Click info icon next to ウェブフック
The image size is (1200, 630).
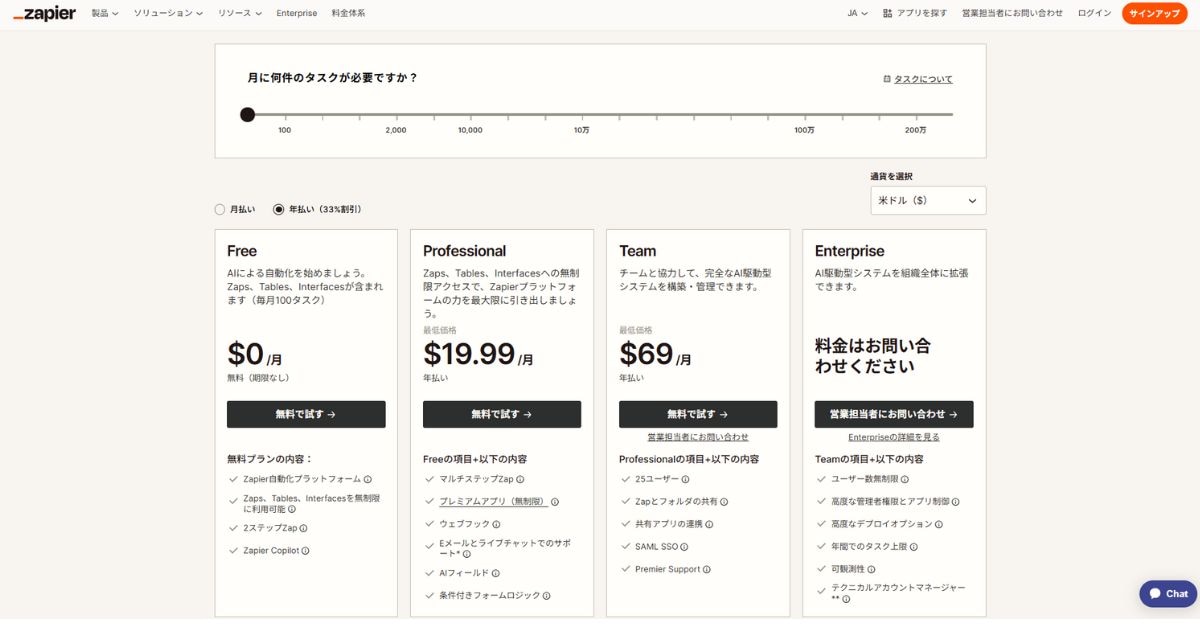point(496,524)
